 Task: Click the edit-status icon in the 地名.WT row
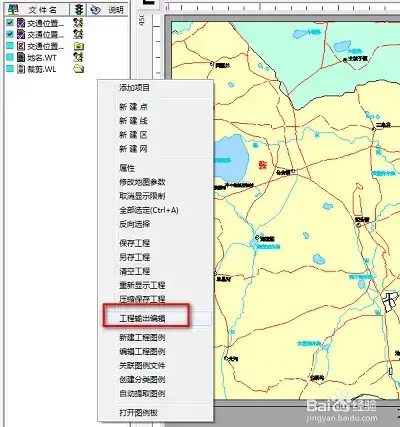[x=78, y=57]
